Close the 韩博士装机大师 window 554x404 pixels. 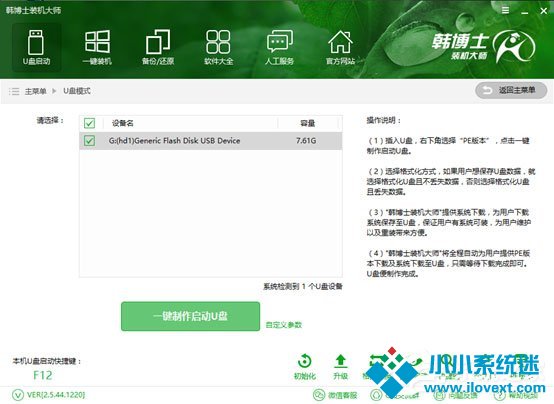coord(544,11)
